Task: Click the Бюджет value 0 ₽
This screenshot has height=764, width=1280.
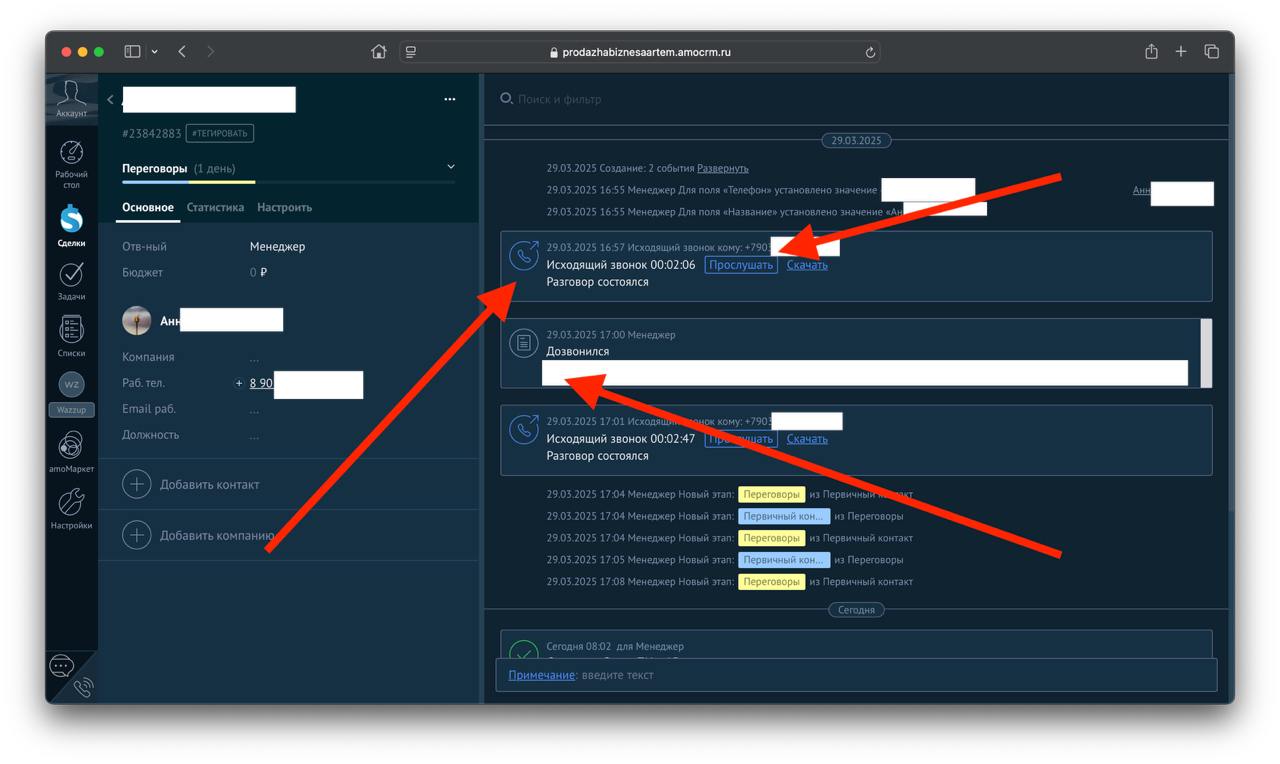Action: click(258, 272)
